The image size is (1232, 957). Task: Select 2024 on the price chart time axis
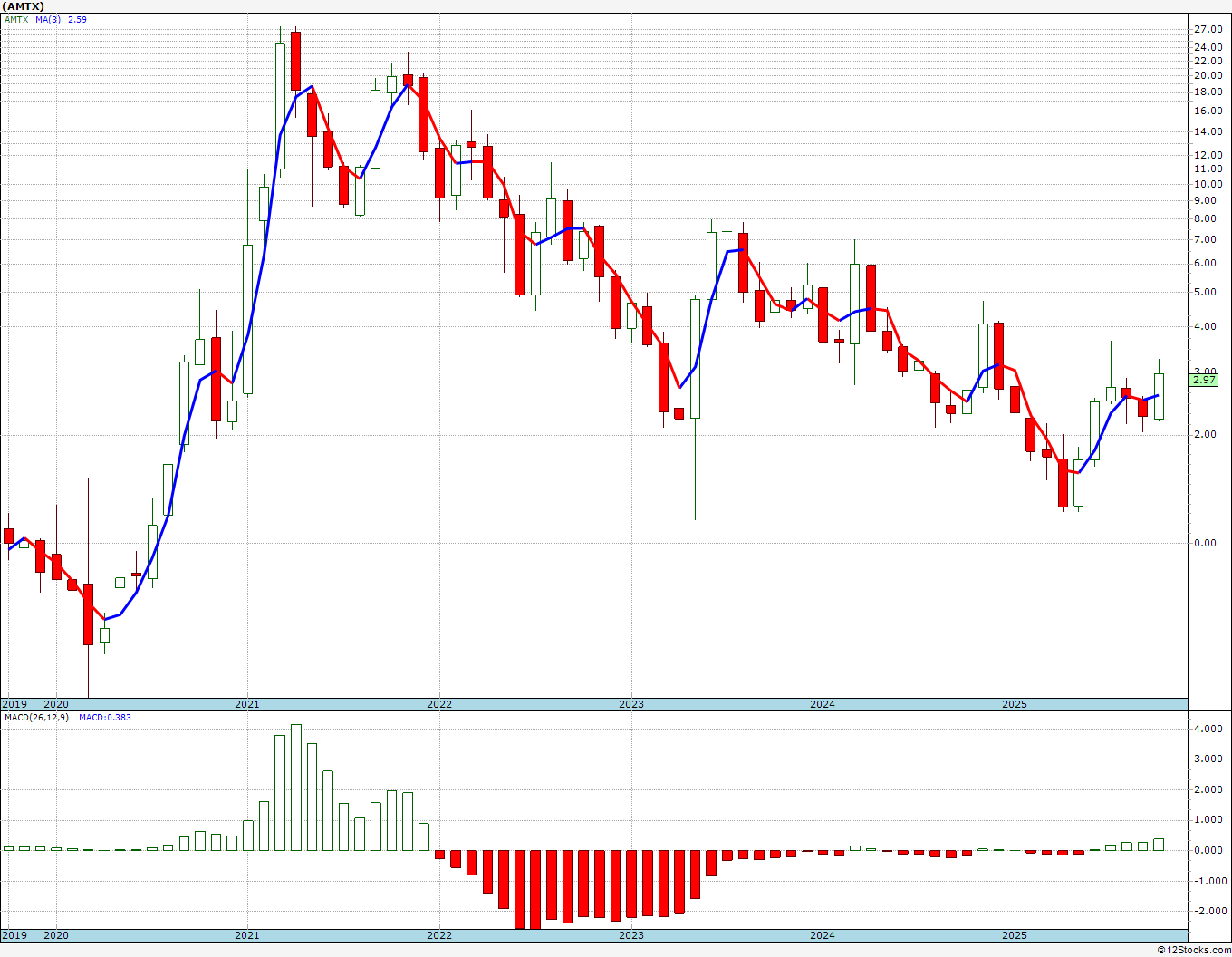[x=823, y=704]
